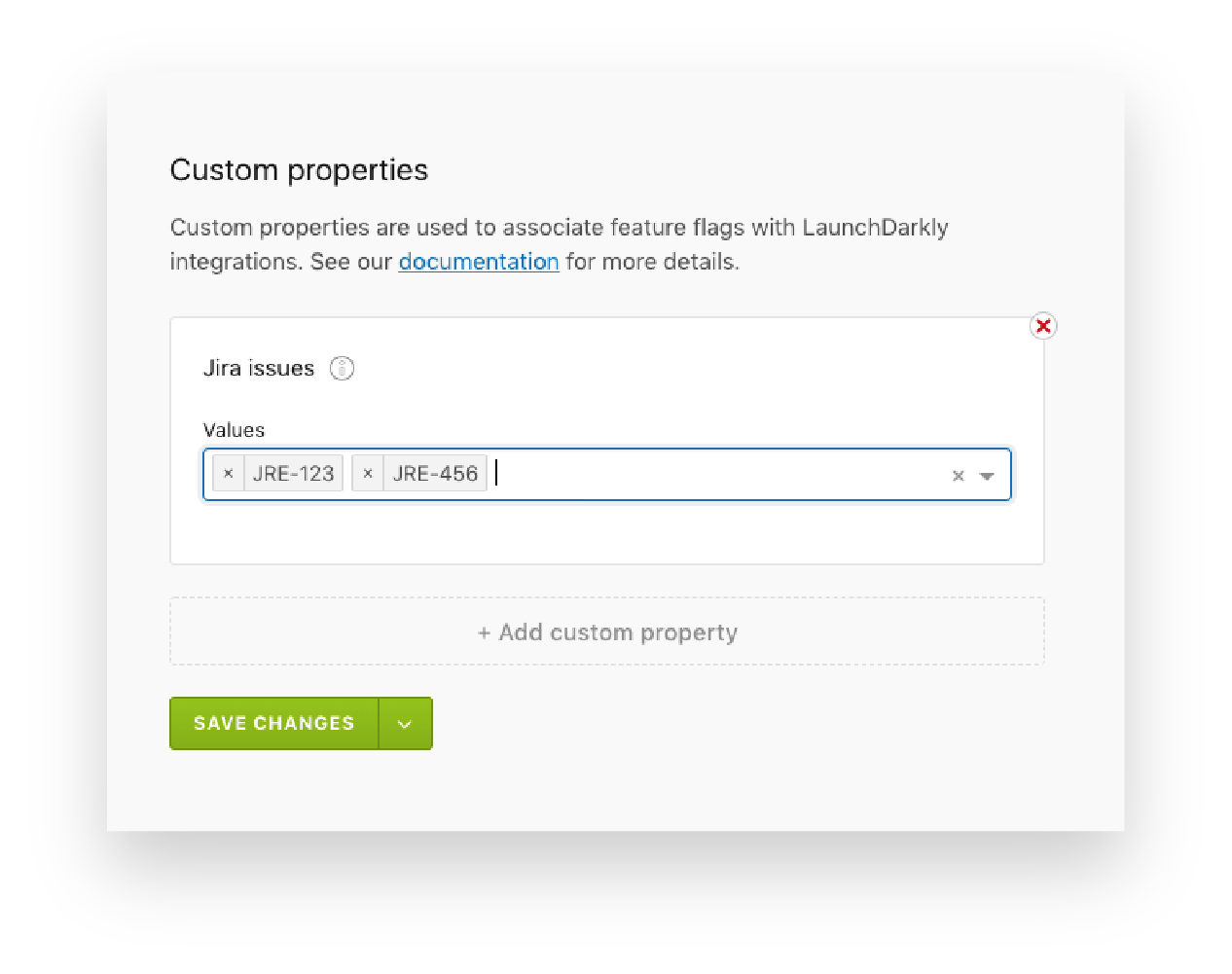This screenshot has height=974, width=1232.
Task: Click Add custom property
Action: point(607,631)
